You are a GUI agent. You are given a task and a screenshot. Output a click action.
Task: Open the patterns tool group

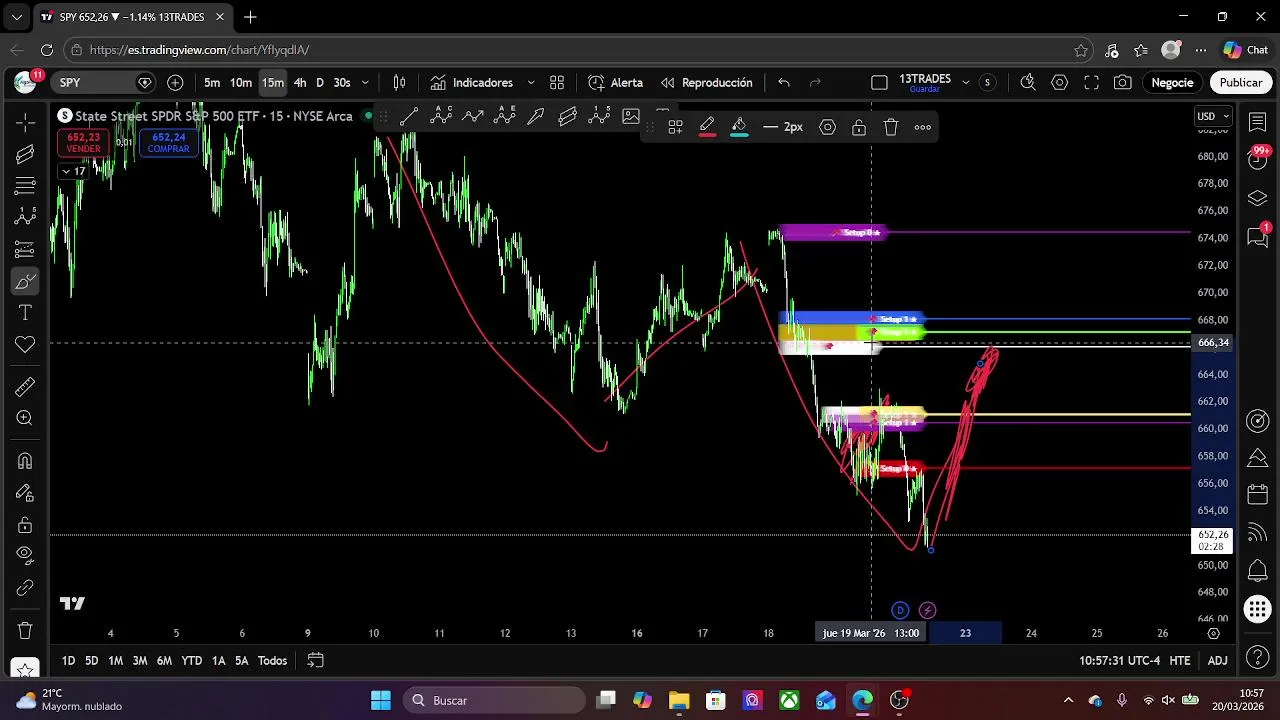click(25, 217)
